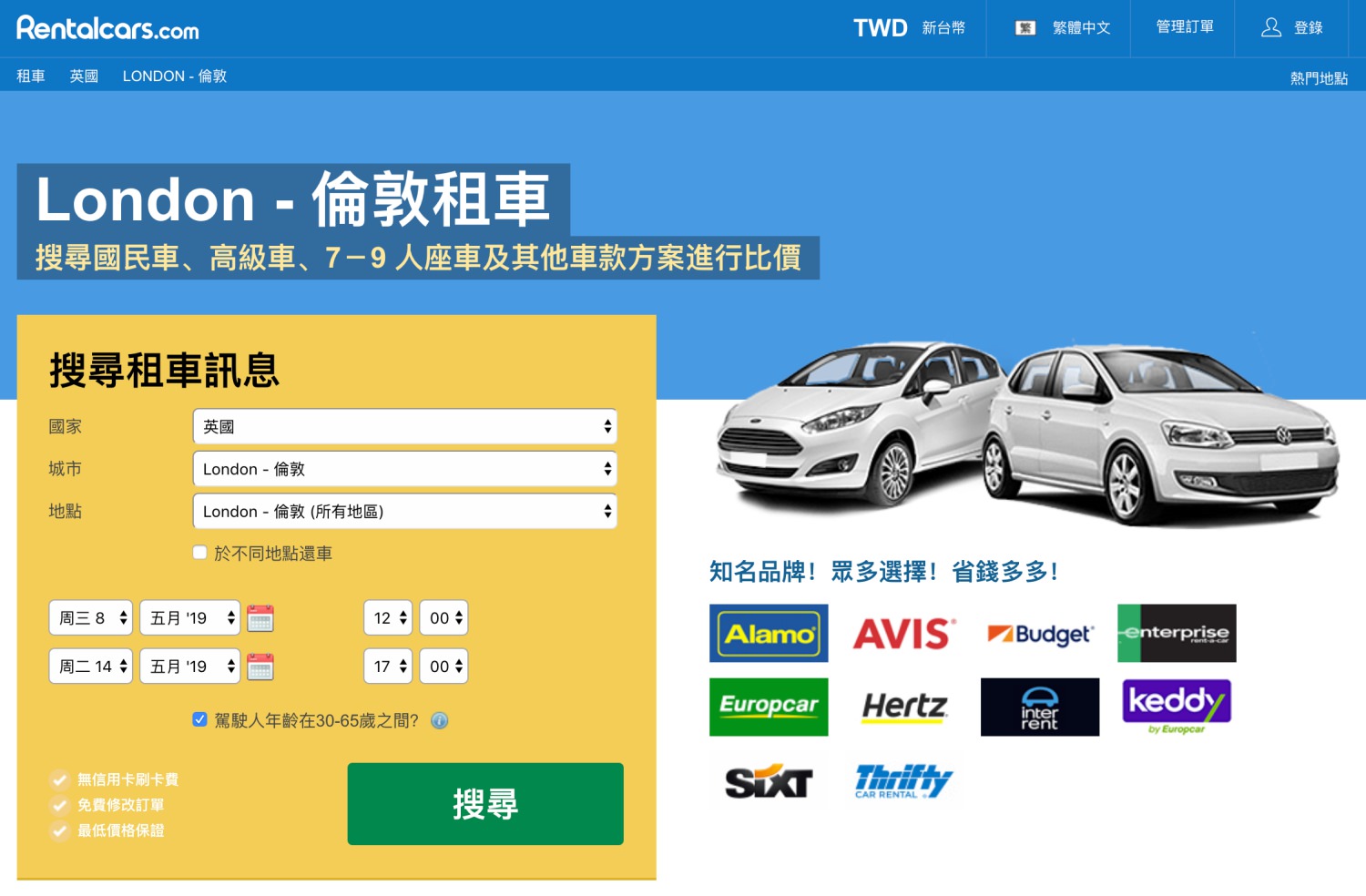Viewport: 1366px width, 896px height.
Task: Open the pick-up month dropdown
Action: click(190, 617)
